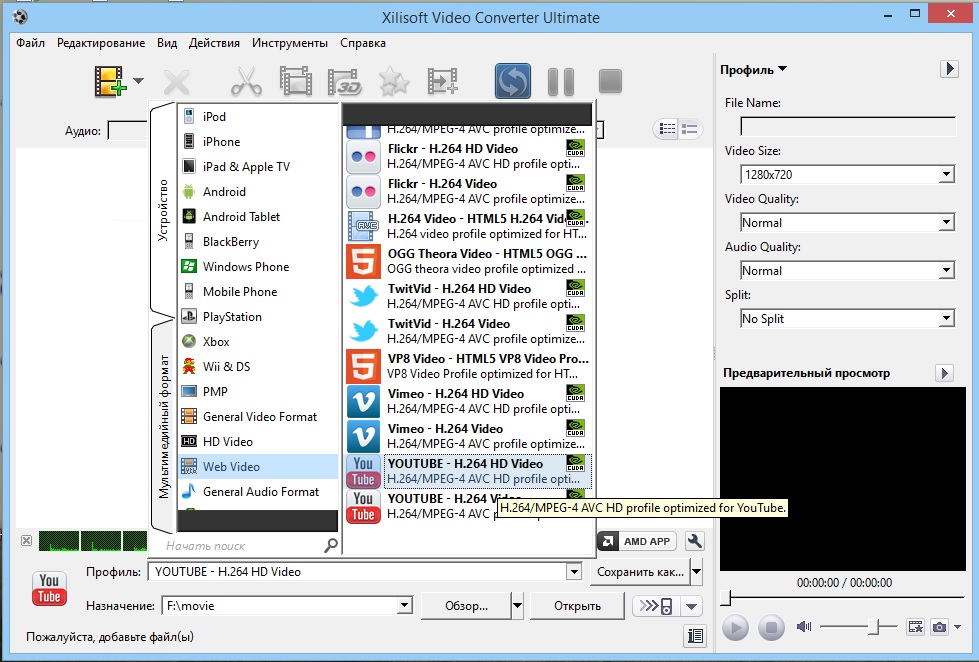Click the Сохранить как... button
979x662 pixels.
[640, 572]
